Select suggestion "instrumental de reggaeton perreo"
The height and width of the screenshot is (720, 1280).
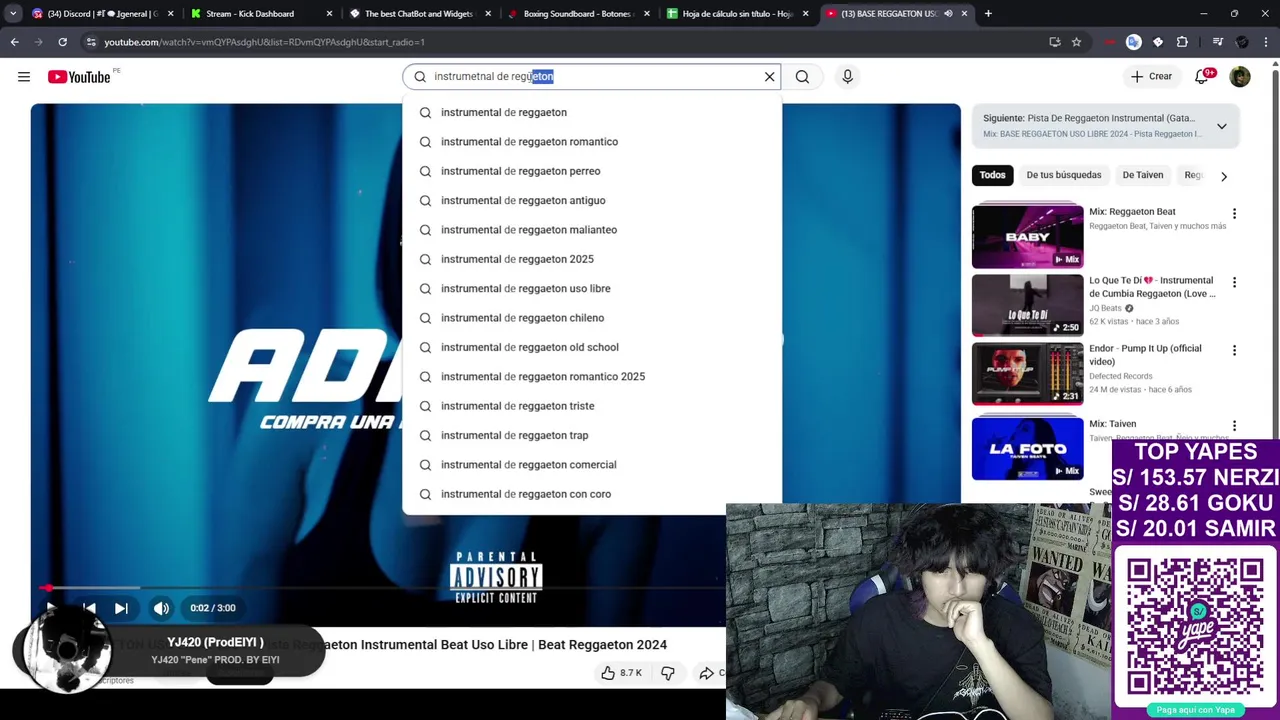592,171
